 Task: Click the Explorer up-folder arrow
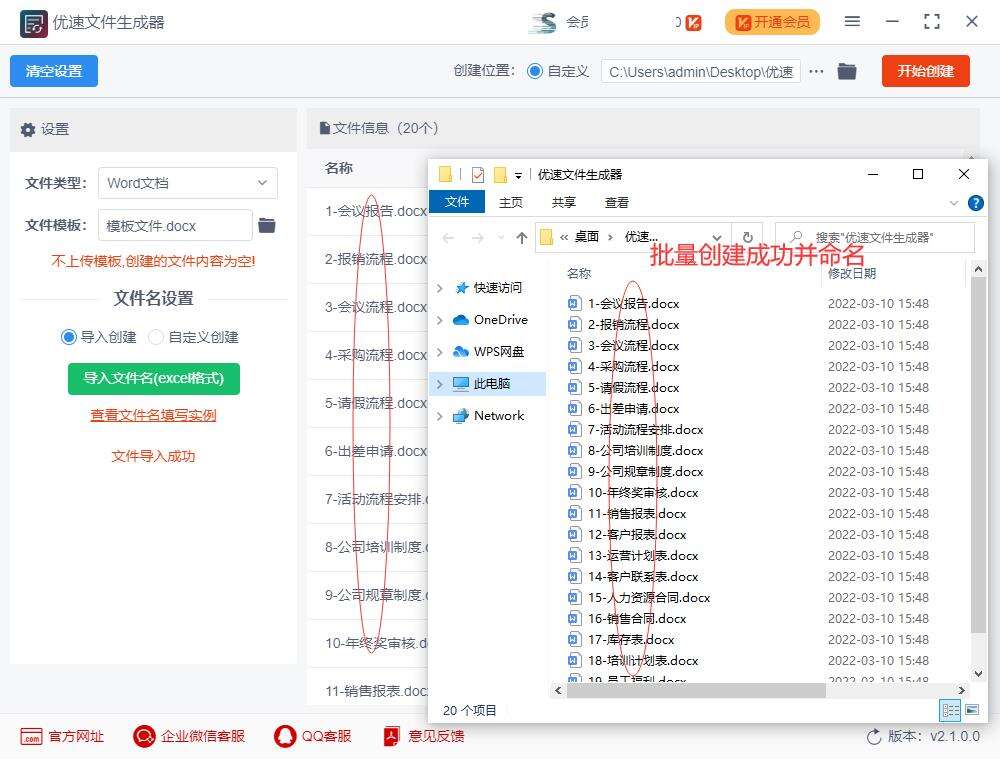(x=522, y=238)
